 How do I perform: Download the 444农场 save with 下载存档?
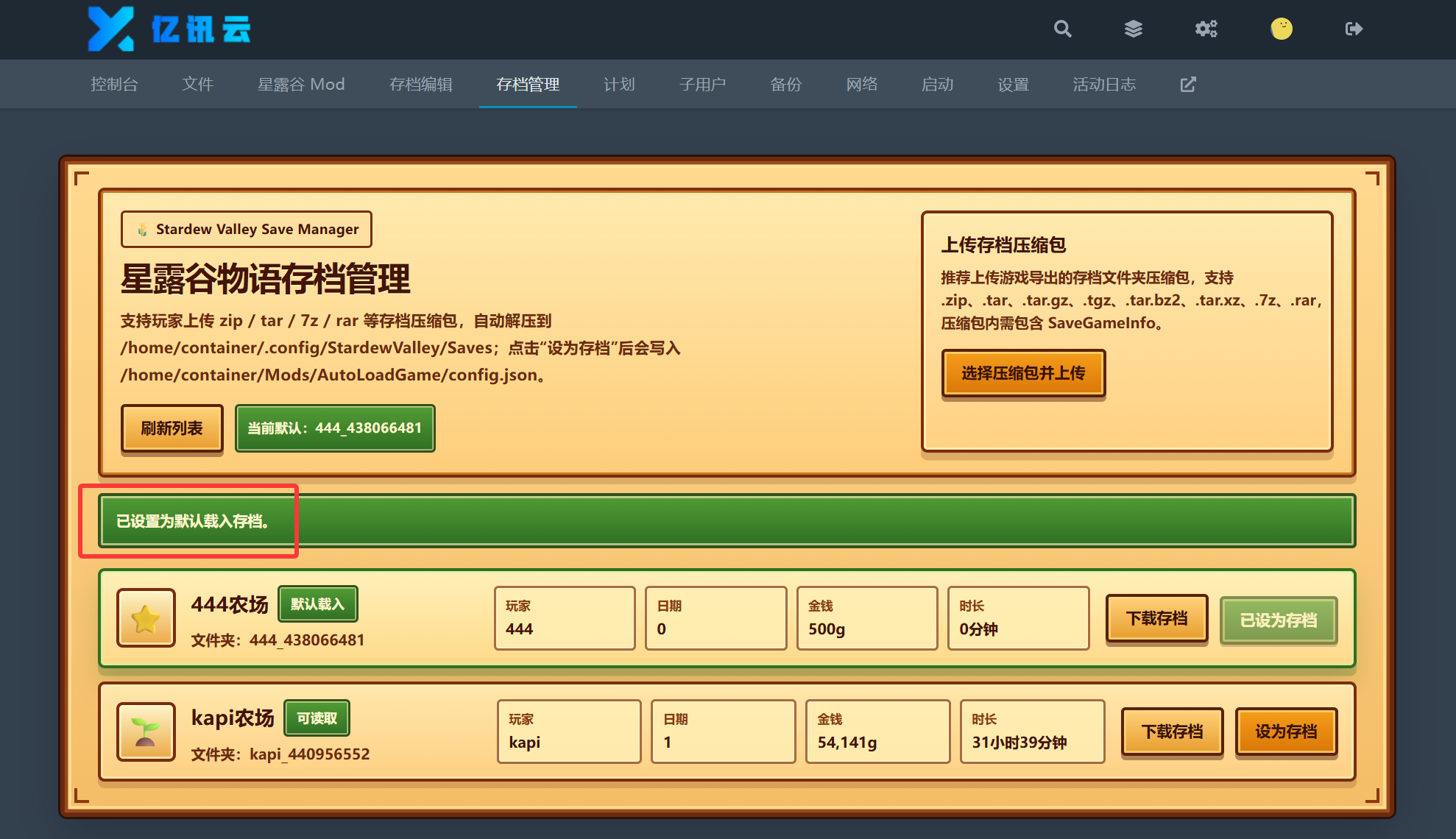pyautogui.click(x=1156, y=619)
